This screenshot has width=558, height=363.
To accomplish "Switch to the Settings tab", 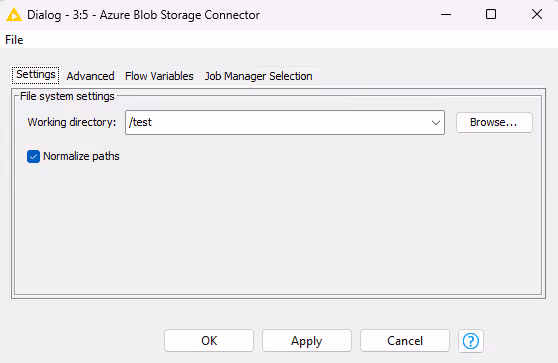I will coord(36,75).
